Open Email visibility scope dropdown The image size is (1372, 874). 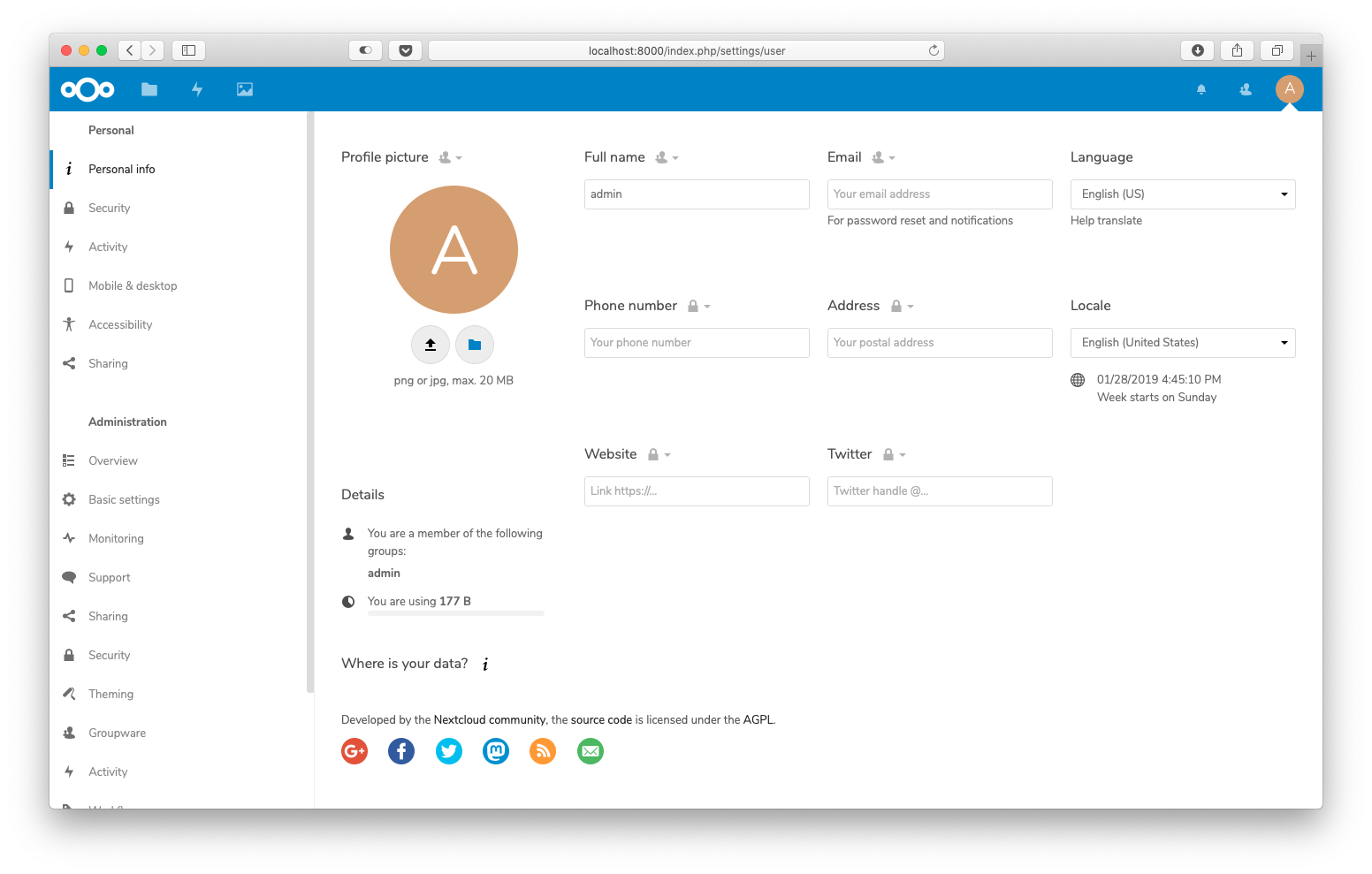[884, 157]
